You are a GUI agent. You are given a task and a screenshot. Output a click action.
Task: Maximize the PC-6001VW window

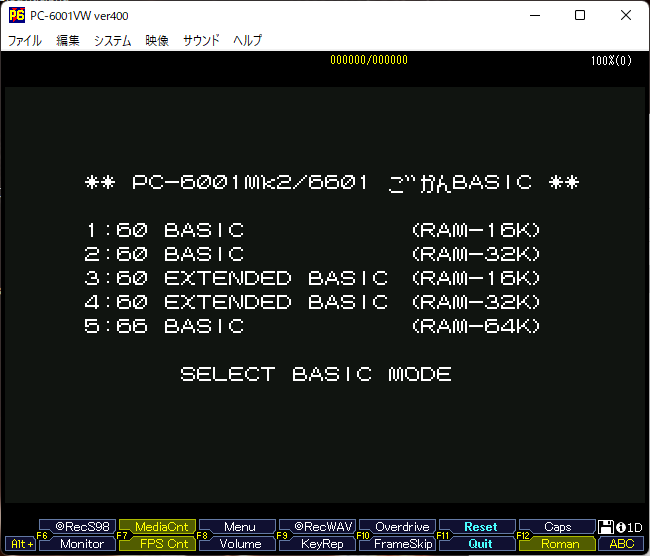(580, 15)
